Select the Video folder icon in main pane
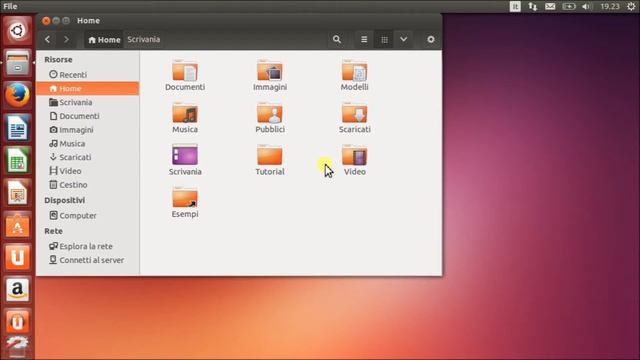640x360 pixels. coord(354,156)
